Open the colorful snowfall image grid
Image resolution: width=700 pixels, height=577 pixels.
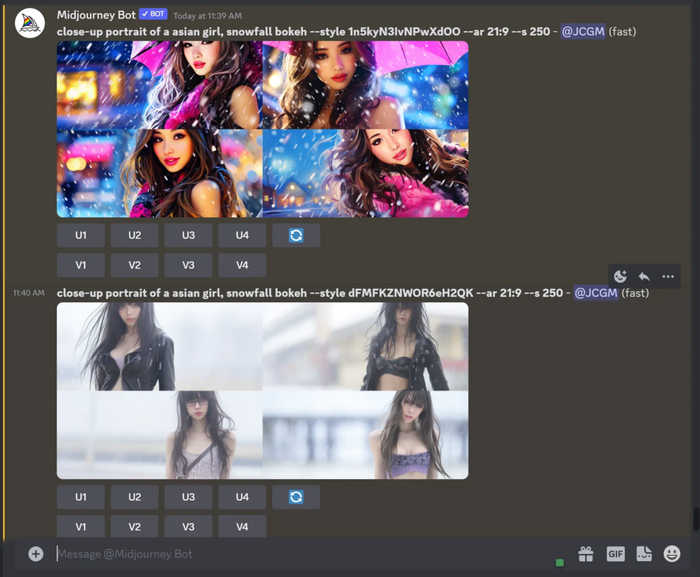click(x=262, y=129)
